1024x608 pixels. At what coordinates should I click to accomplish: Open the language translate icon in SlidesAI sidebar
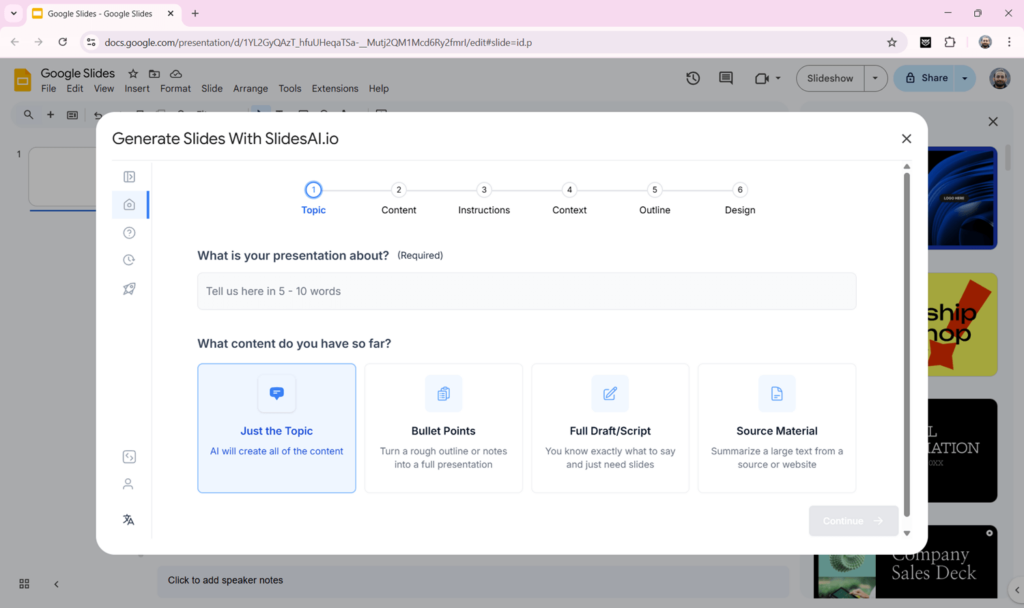tap(129, 519)
